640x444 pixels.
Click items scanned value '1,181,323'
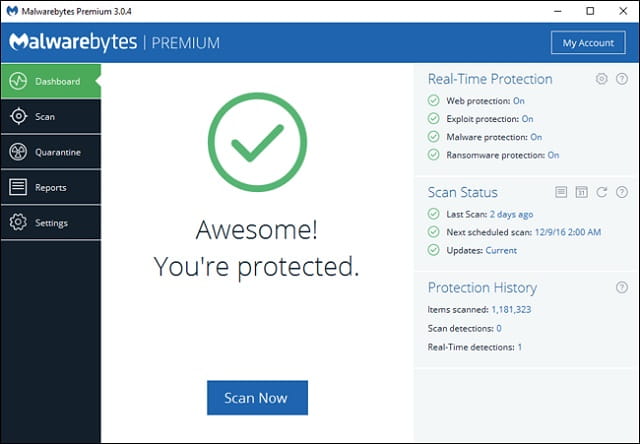511,310
